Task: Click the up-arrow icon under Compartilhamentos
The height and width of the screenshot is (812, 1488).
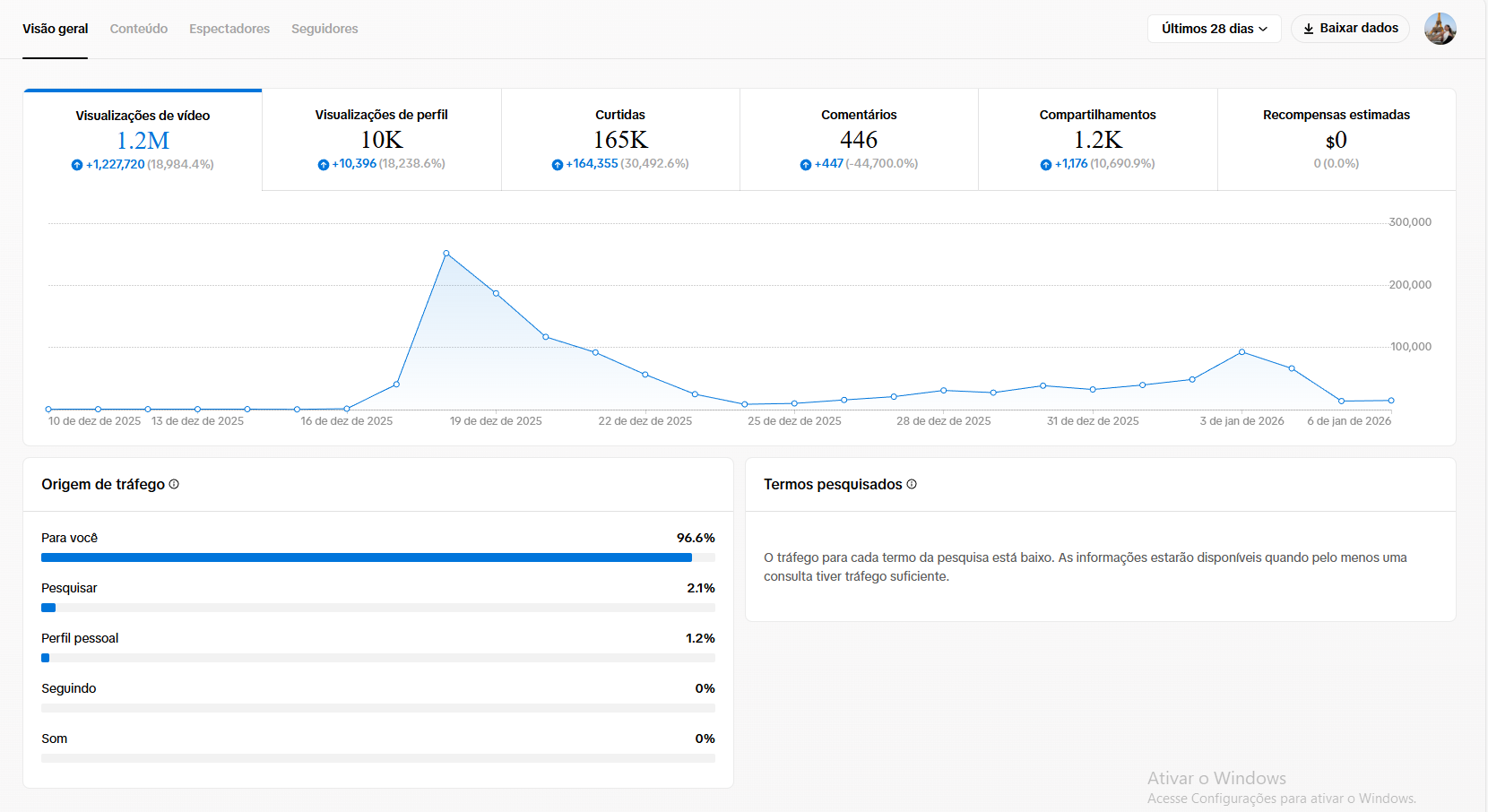Action: [x=1046, y=164]
